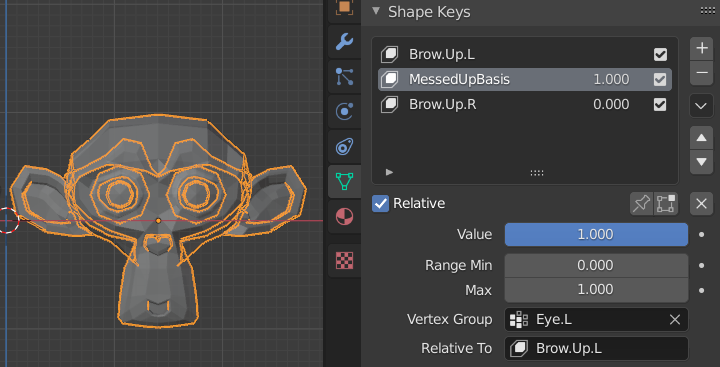This screenshot has height=367, width=720.
Task: Click the monkey mesh origin point
Action: pos(158,221)
